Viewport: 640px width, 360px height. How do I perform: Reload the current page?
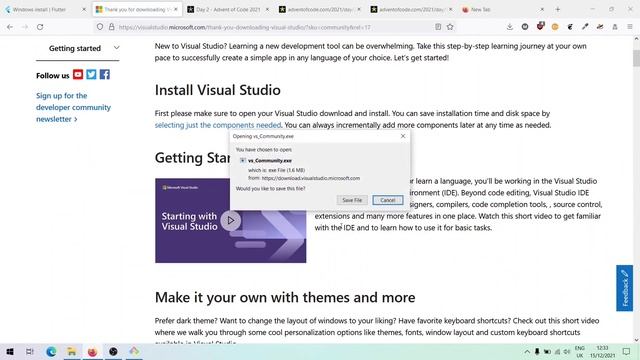(40, 27)
